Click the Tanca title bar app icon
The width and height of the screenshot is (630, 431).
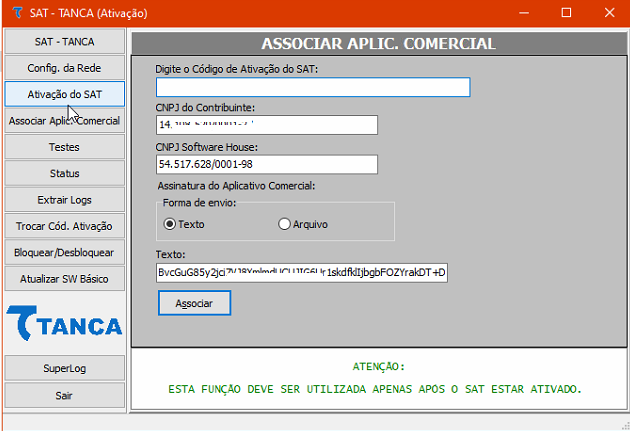17,13
